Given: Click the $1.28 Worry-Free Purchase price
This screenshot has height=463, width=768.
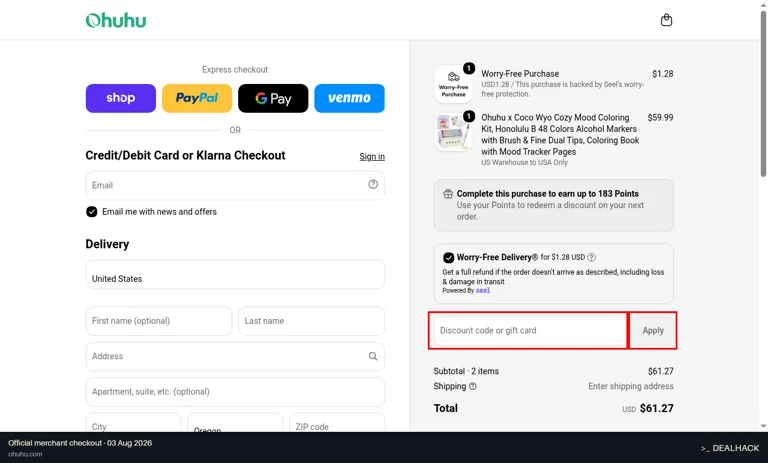Looking at the screenshot, I should [x=663, y=73].
